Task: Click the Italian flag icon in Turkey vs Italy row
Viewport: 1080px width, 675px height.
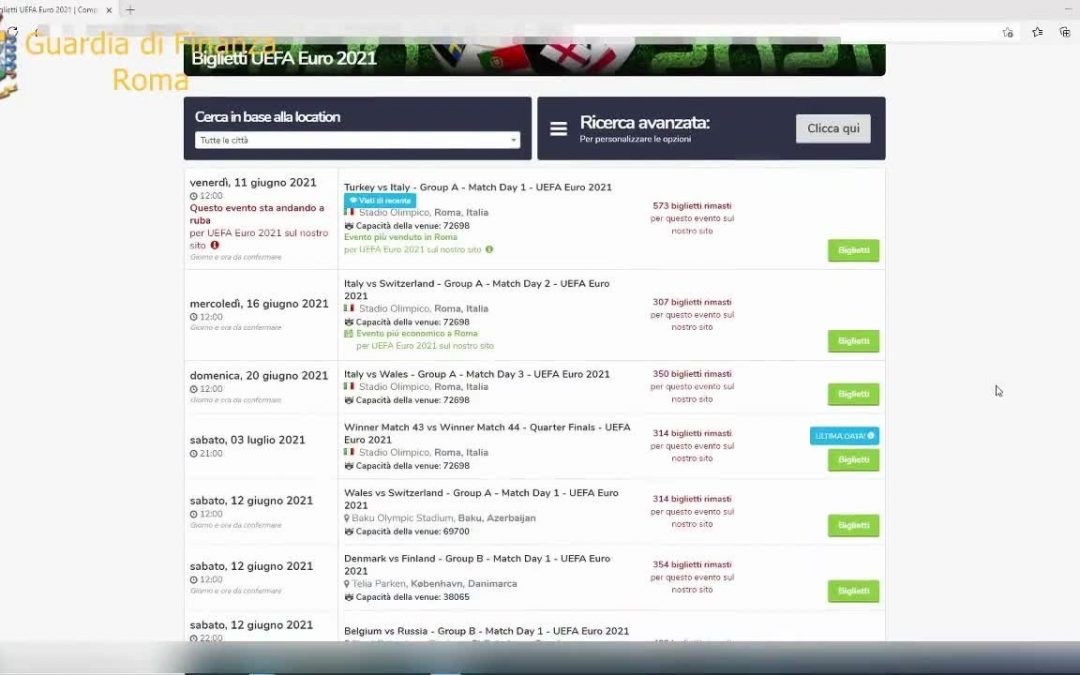Action: [349, 212]
